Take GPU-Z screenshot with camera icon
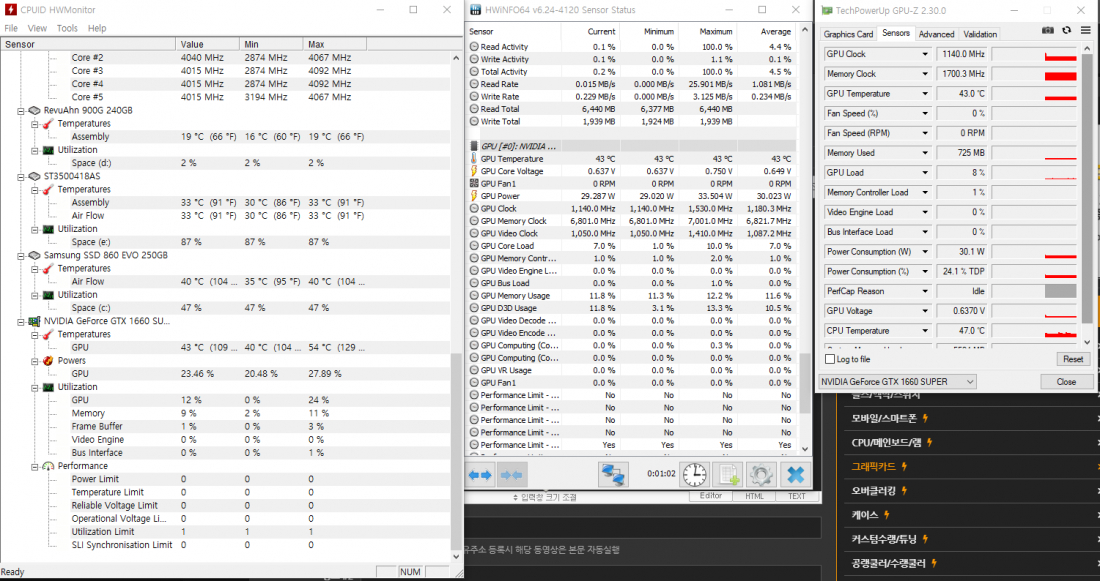The height and width of the screenshot is (581, 1100). tap(1048, 31)
